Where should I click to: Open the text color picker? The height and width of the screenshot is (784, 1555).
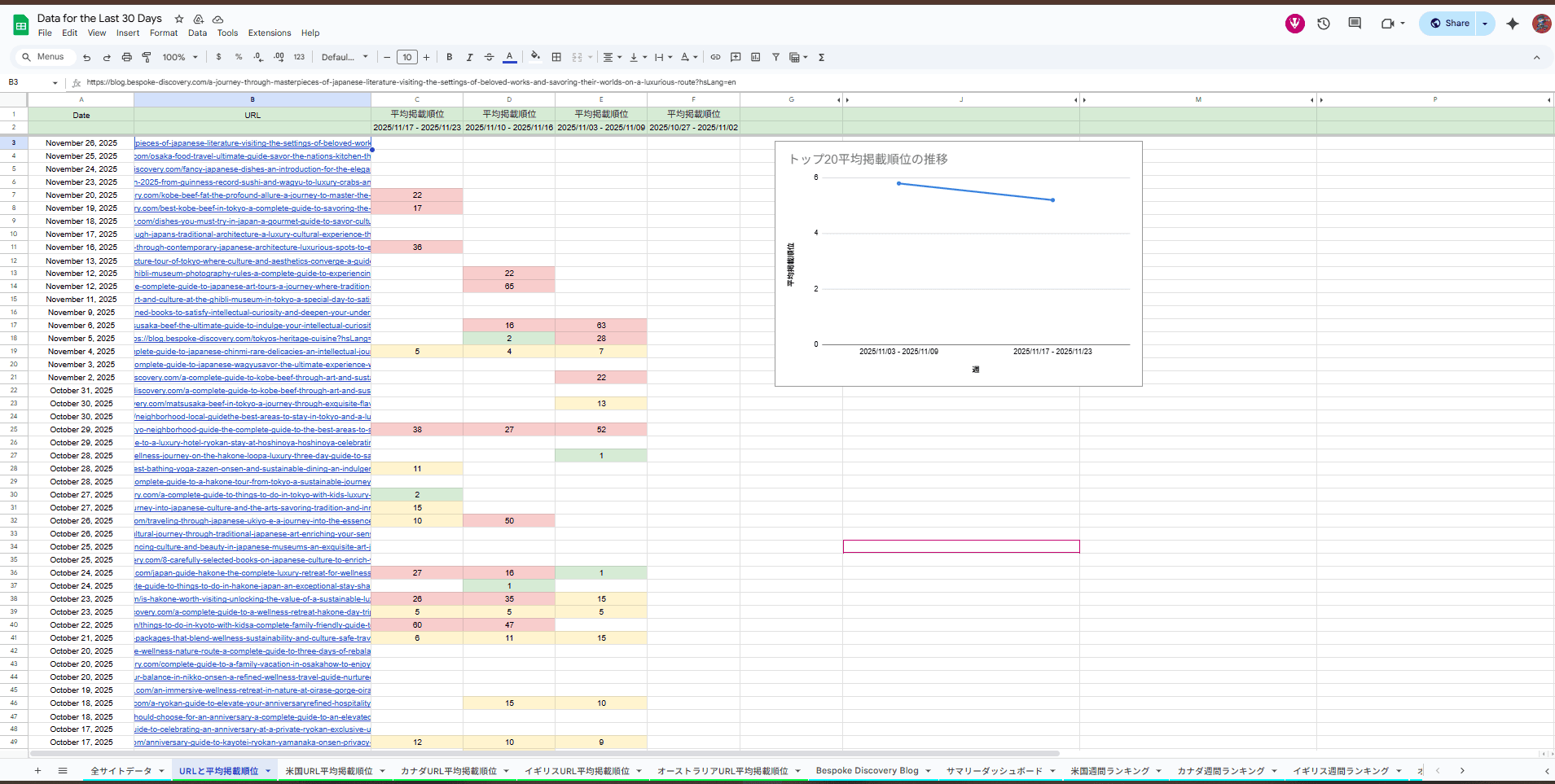click(x=509, y=57)
